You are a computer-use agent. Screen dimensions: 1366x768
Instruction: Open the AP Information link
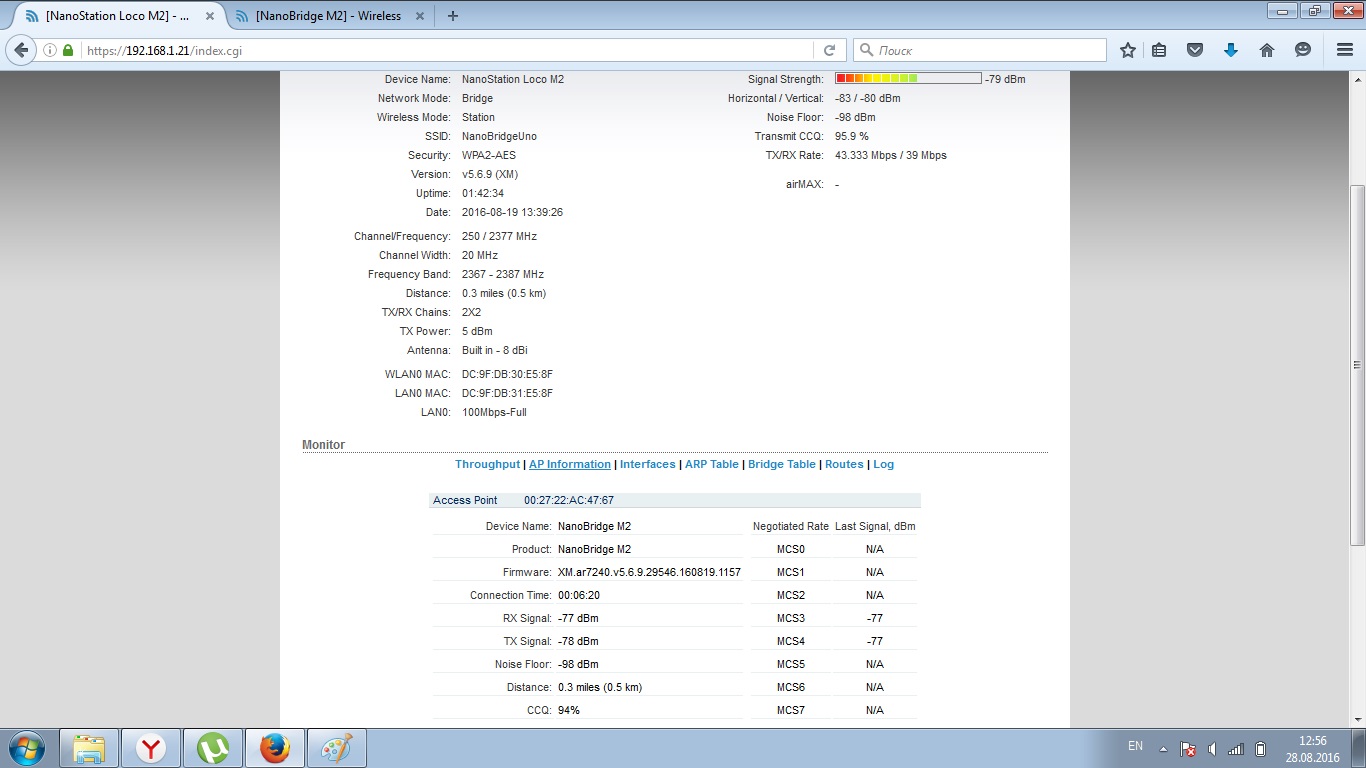tap(570, 464)
